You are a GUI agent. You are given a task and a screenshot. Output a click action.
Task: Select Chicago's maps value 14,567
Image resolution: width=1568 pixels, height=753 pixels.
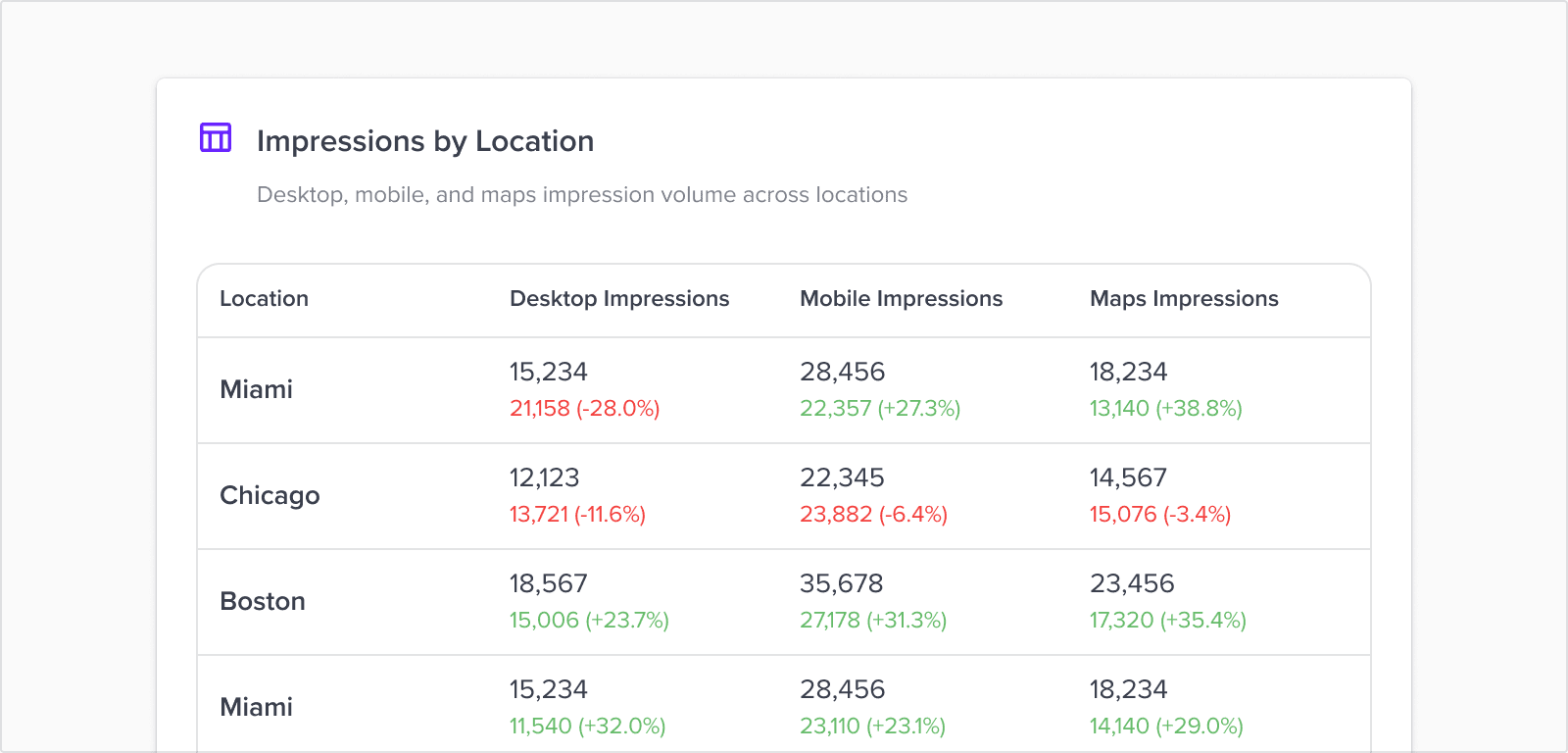tap(1129, 477)
